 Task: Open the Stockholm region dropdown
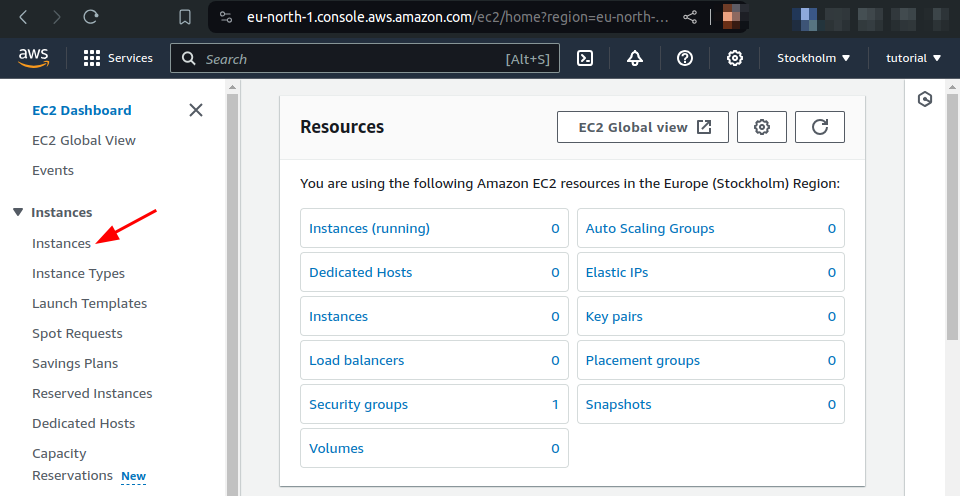814,58
